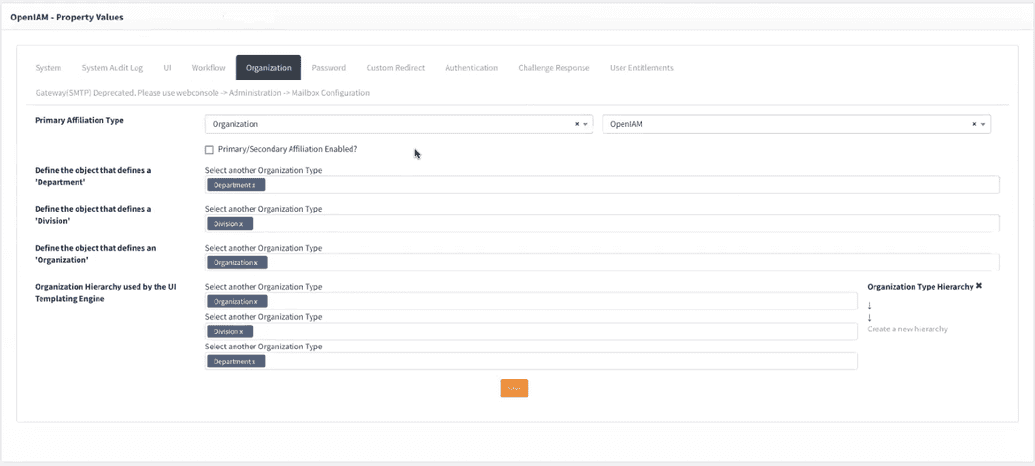Screen dimensions: 1035x466
Task: Clear the OpenIAM selection using its x icon
Action: pos(974,124)
